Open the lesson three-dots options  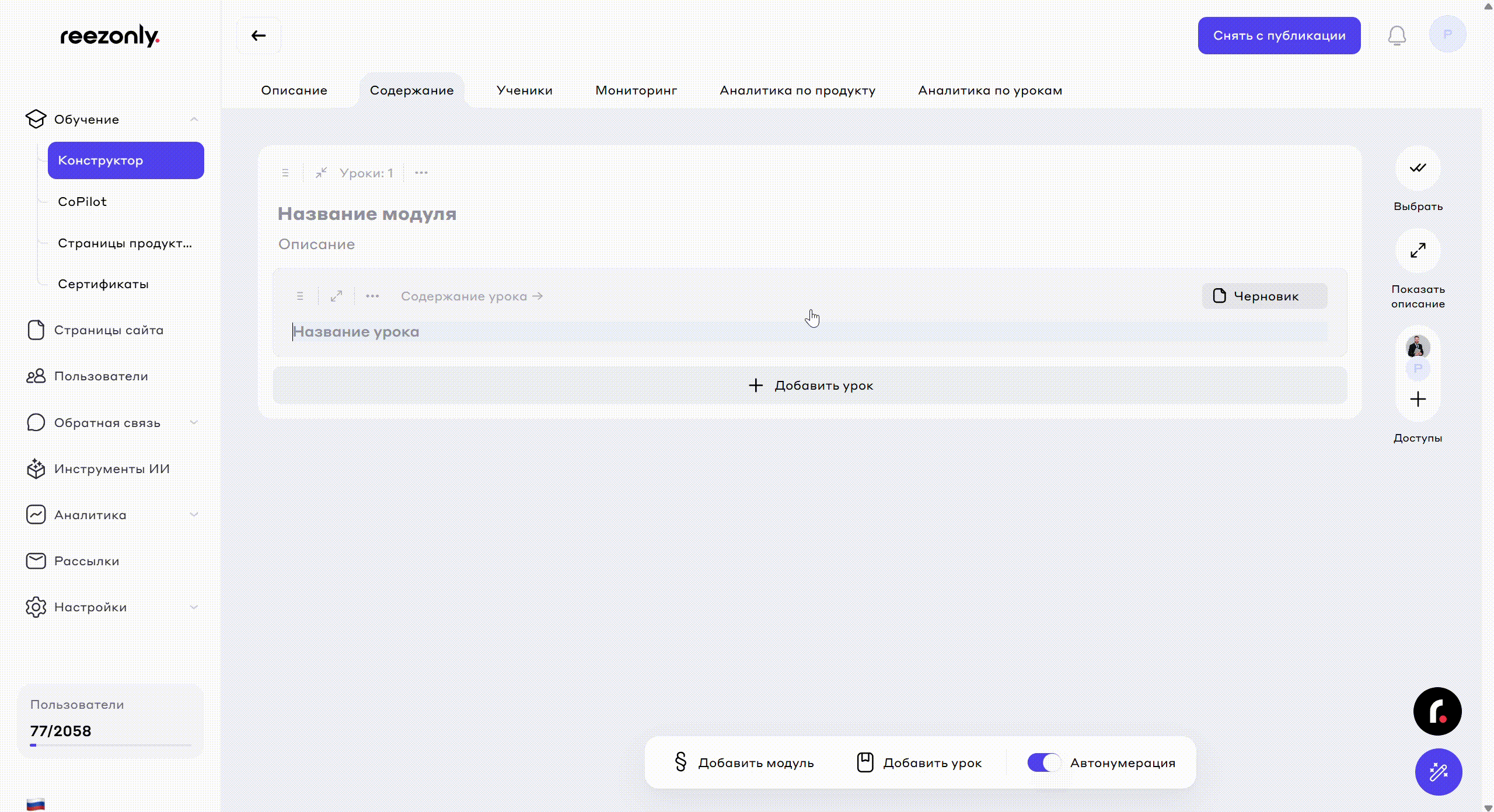click(x=372, y=296)
